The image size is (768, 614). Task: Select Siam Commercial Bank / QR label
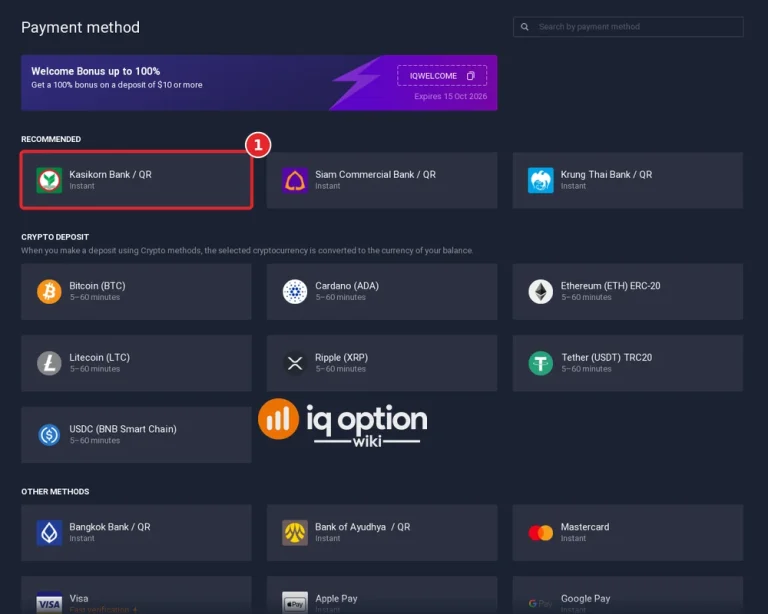pyautogui.click(x=375, y=174)
